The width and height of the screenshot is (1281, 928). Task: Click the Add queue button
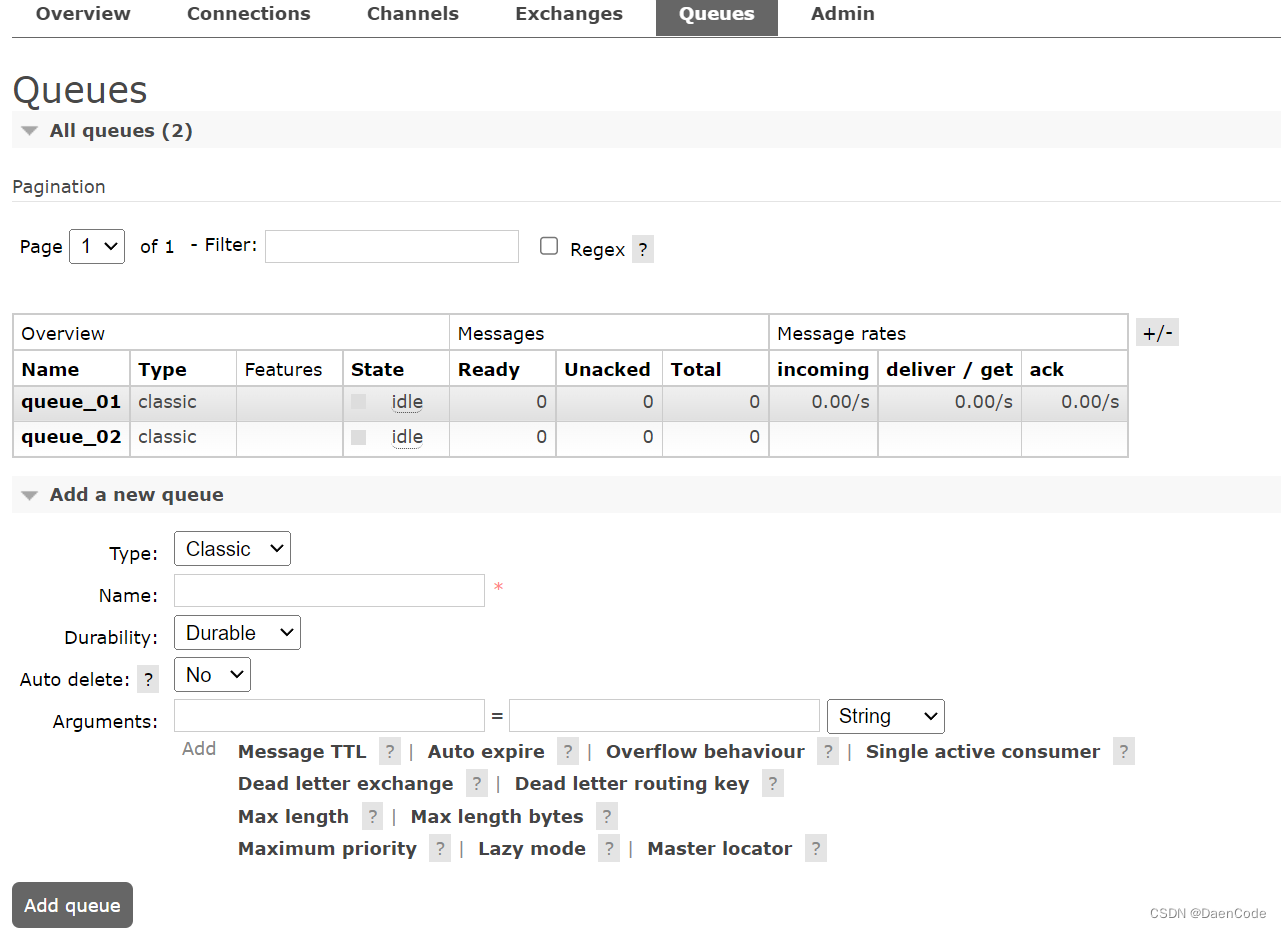coord(71,905)
